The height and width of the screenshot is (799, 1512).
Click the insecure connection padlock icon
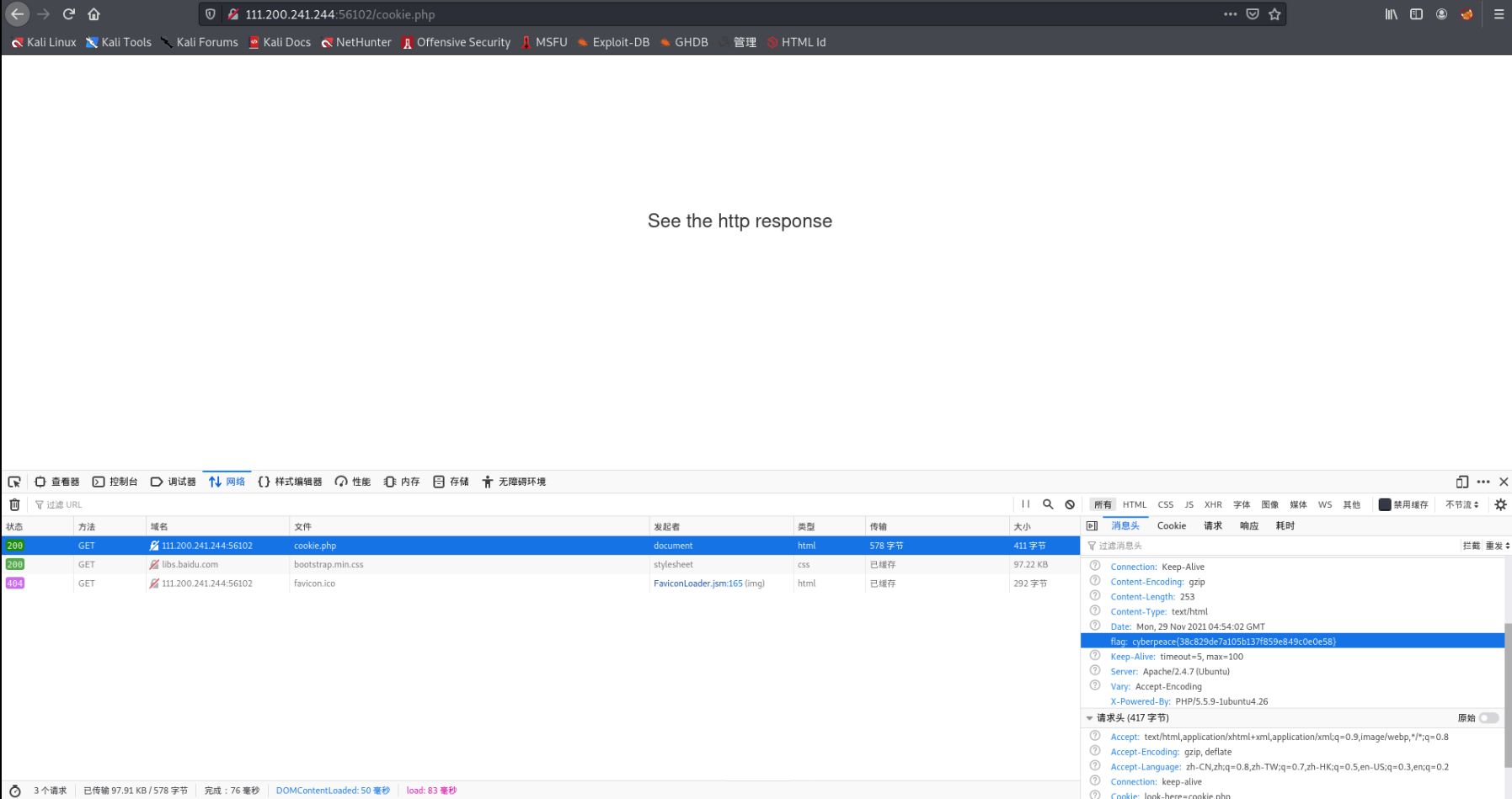coord(233,14)
